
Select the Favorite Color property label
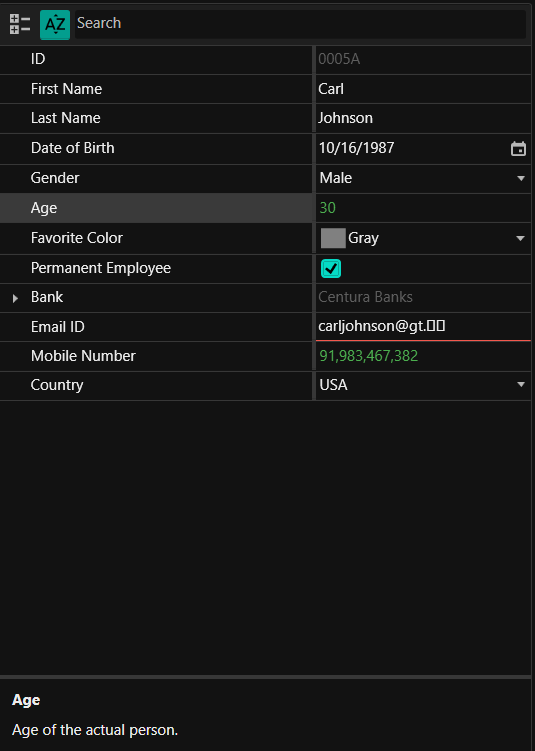77,238
